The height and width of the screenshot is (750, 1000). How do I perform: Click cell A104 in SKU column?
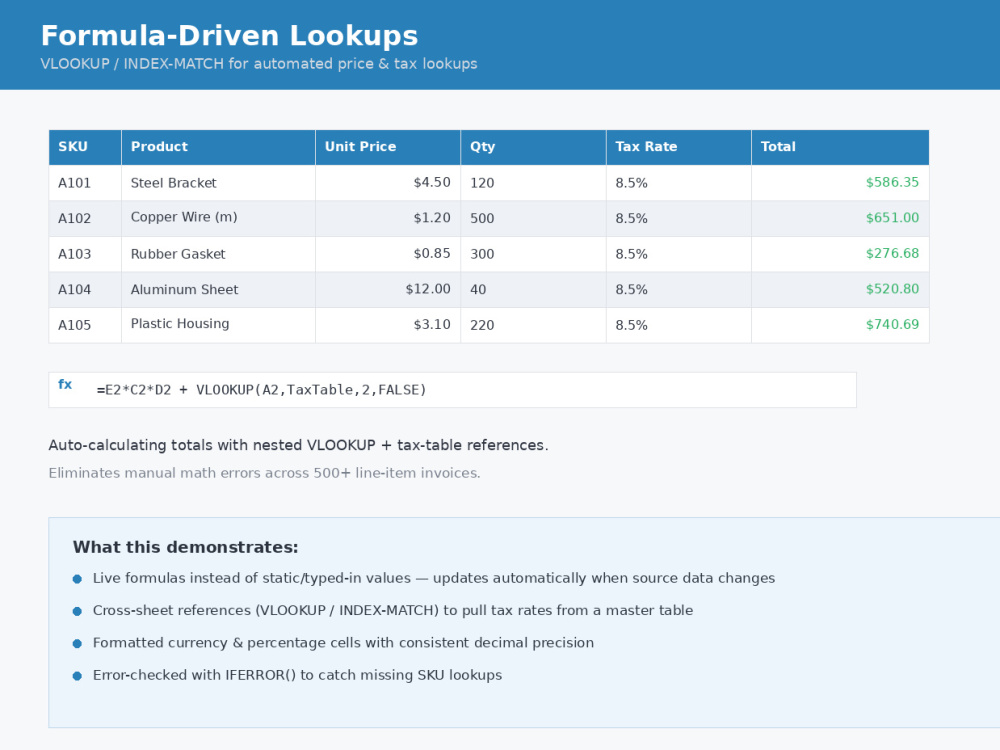[85, 290]
